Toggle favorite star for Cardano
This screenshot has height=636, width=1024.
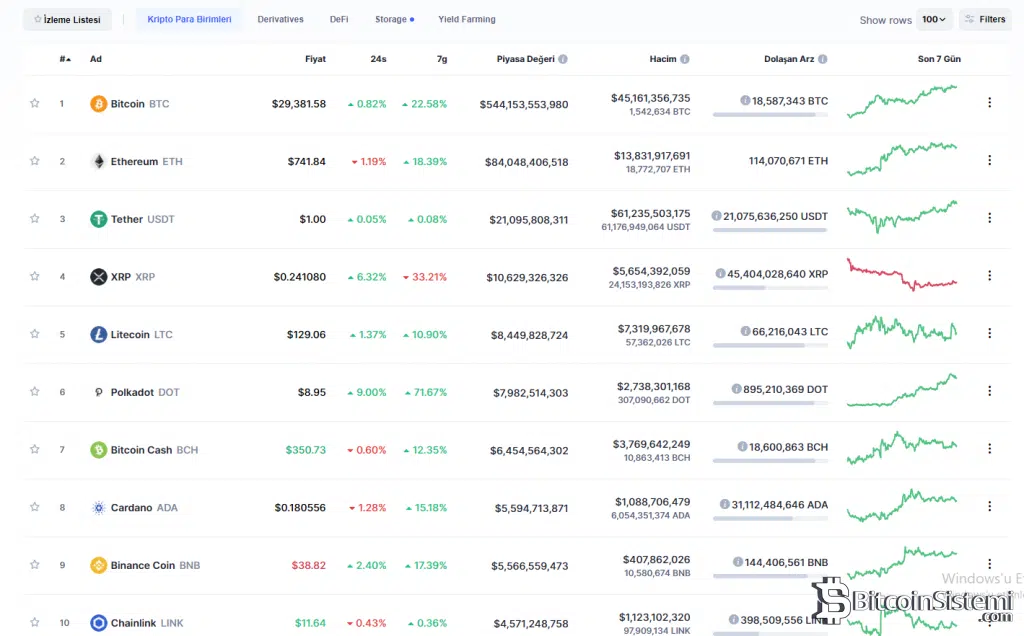(35, 507)
